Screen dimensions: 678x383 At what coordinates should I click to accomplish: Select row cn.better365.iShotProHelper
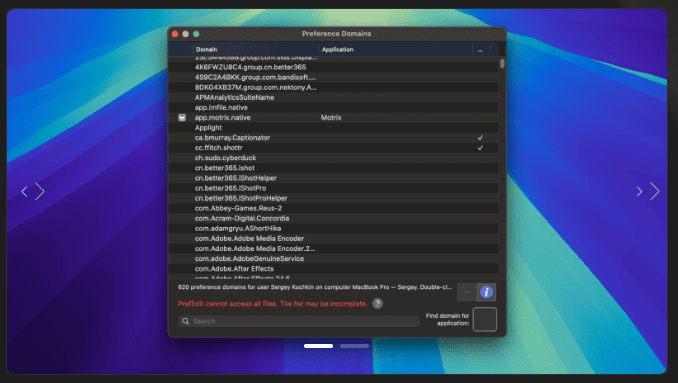click(x=333, y=198)
